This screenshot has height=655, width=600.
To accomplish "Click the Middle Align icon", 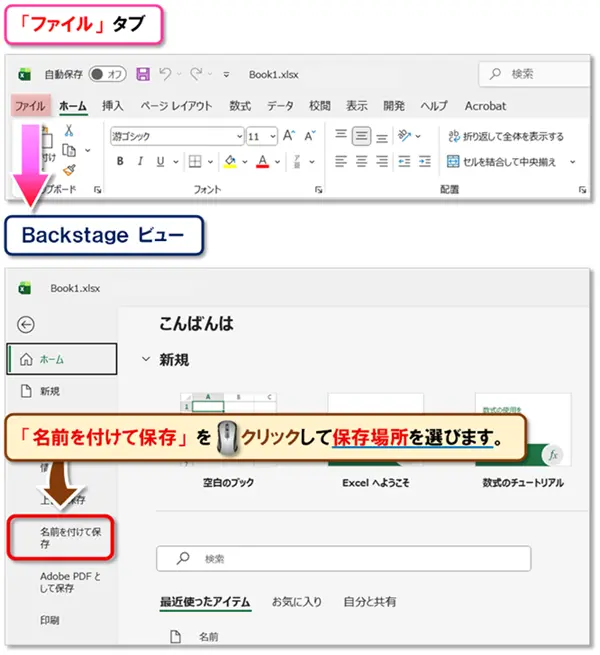I will pyautogui.click(x=361, y=136).
